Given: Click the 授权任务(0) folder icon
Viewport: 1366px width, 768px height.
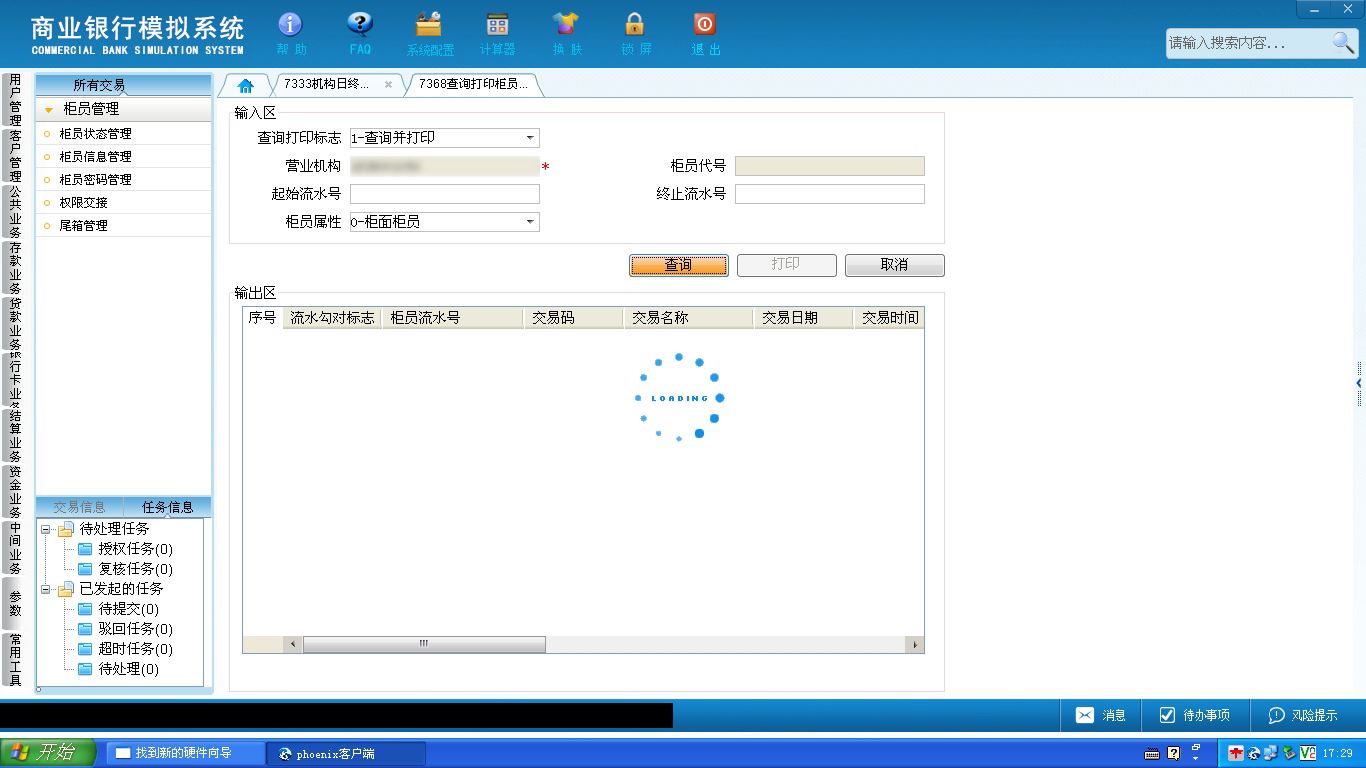Looking at the screenshot, I should click(85, 549).
